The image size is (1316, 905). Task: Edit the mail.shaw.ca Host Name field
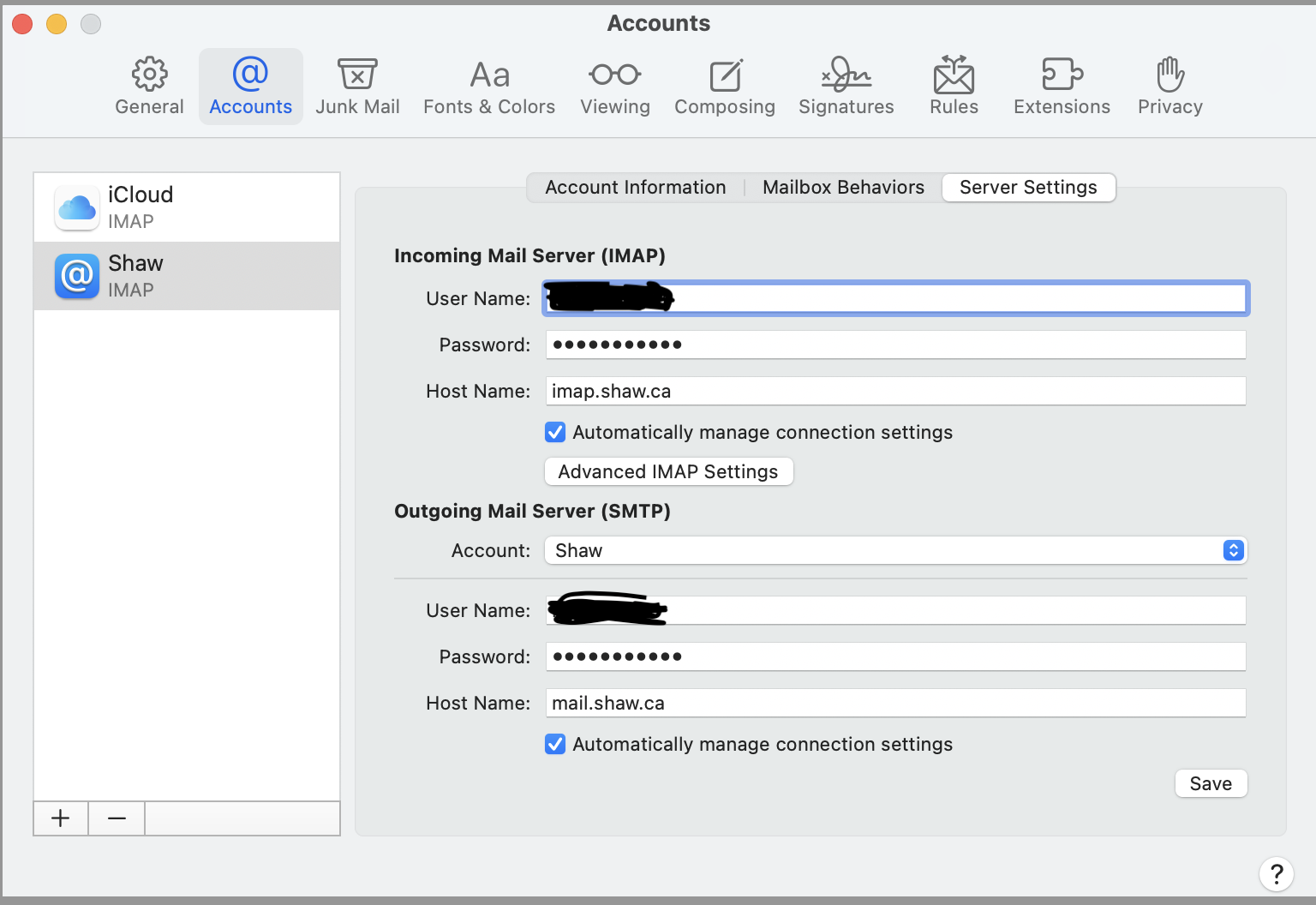click(896, 703)
